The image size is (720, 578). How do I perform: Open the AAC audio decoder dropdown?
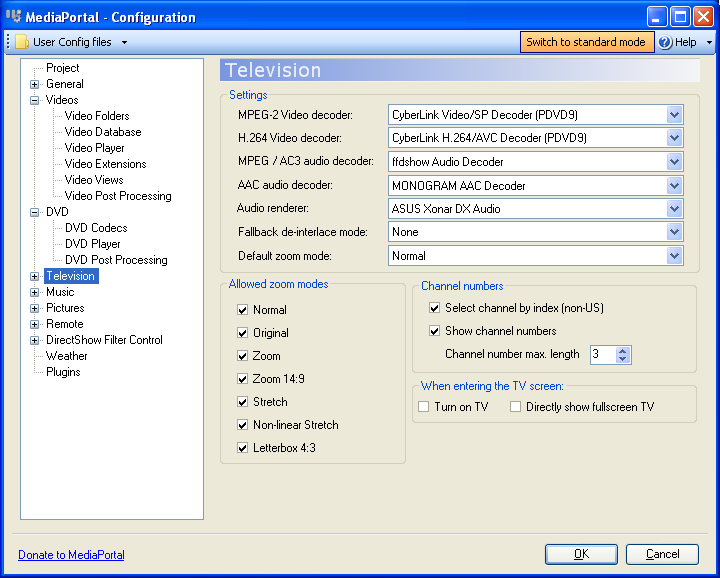[x=674, y=185]
